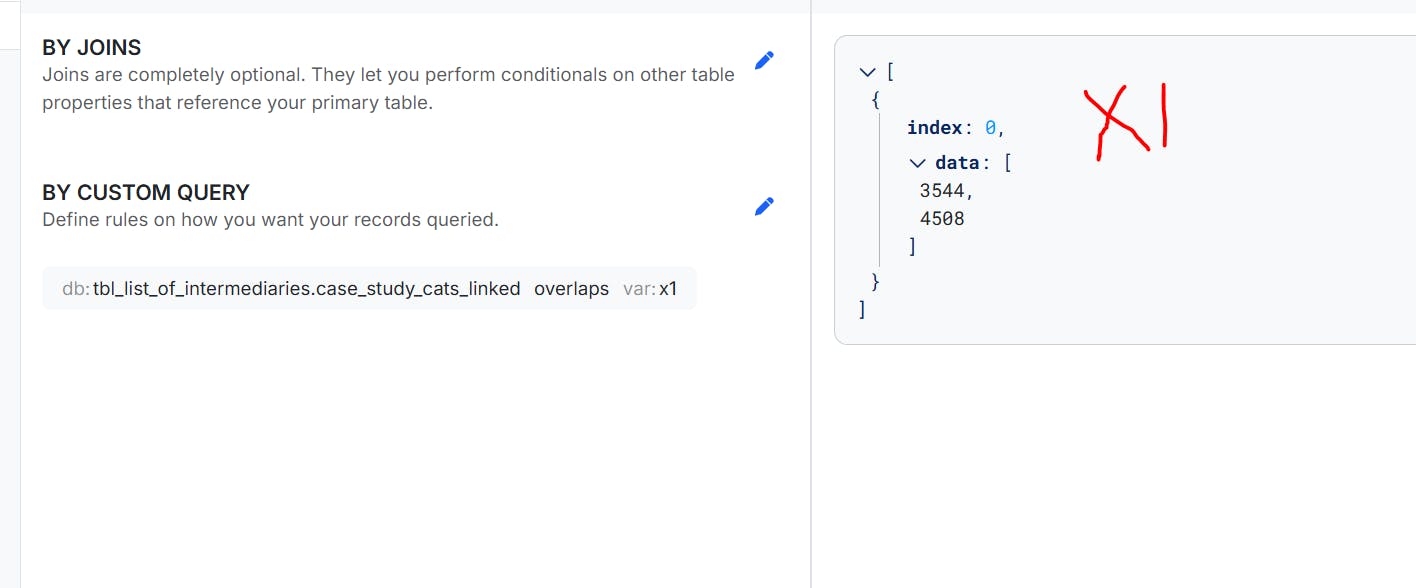
Task: Select the value 4508 in data array
Action: 942,218
